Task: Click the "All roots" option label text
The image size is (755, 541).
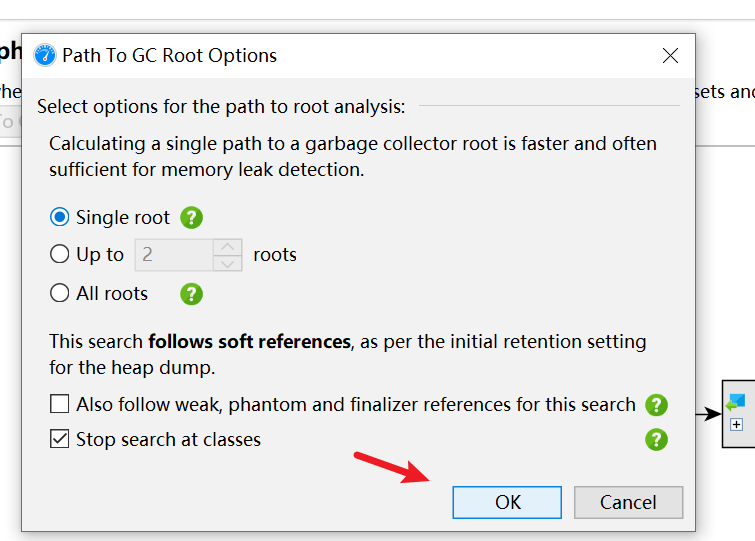Action: (x=112, y=294)
